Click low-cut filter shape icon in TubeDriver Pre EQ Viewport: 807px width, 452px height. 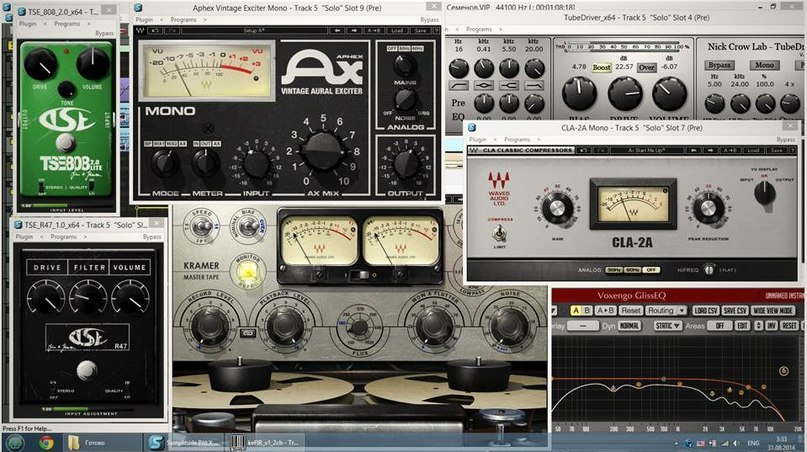click(458, 85)
